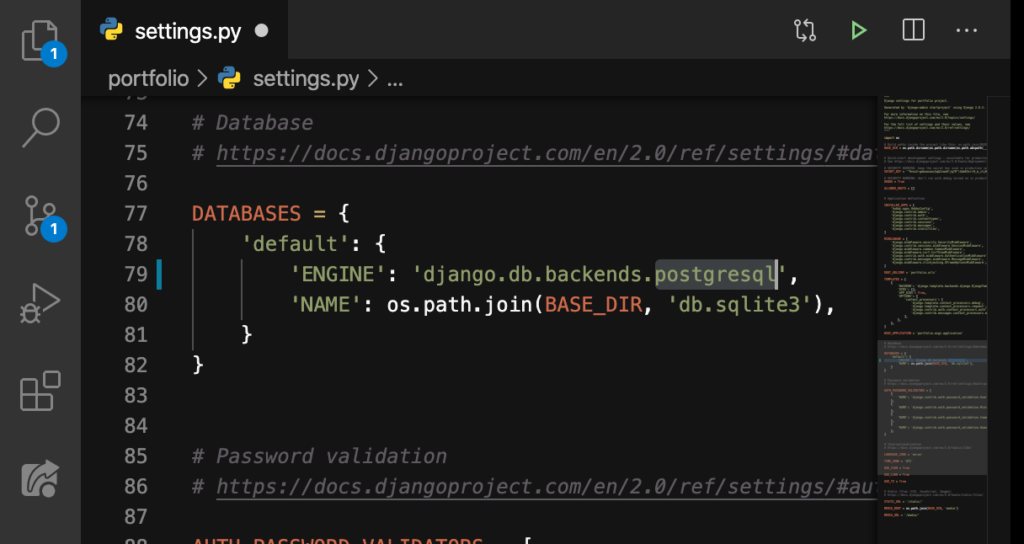Click os.path.join function call
The image size is (1024, 544).
[x=460, y=304]
